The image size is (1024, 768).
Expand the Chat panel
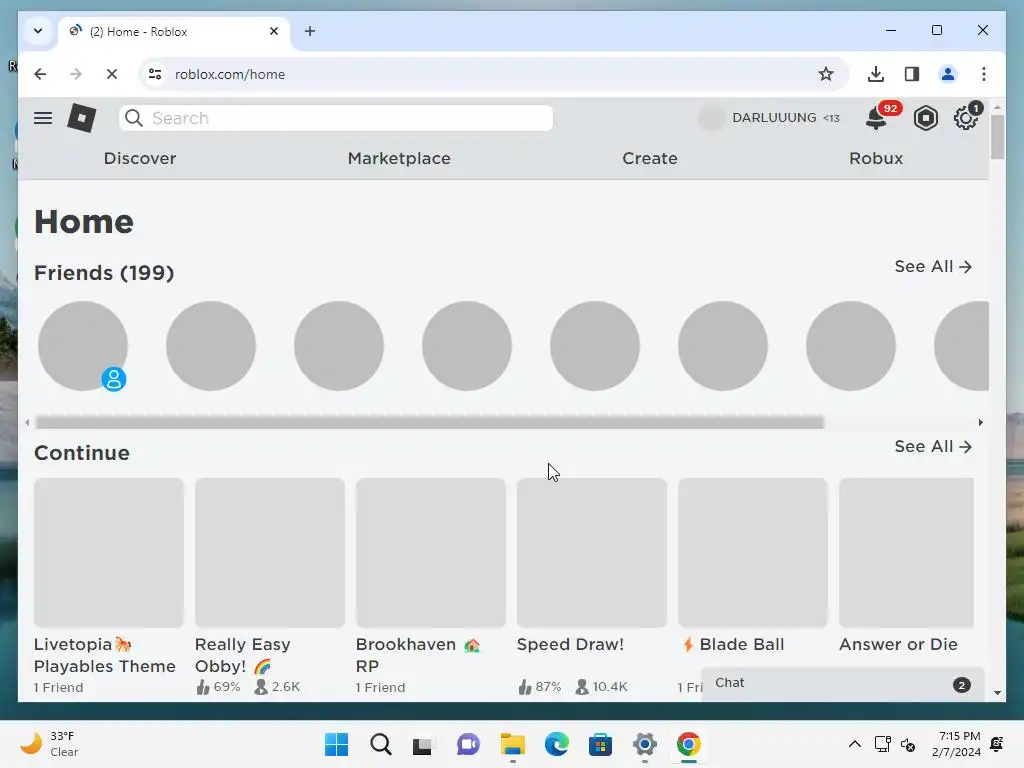pyautogui.click(x=842, y=684)
